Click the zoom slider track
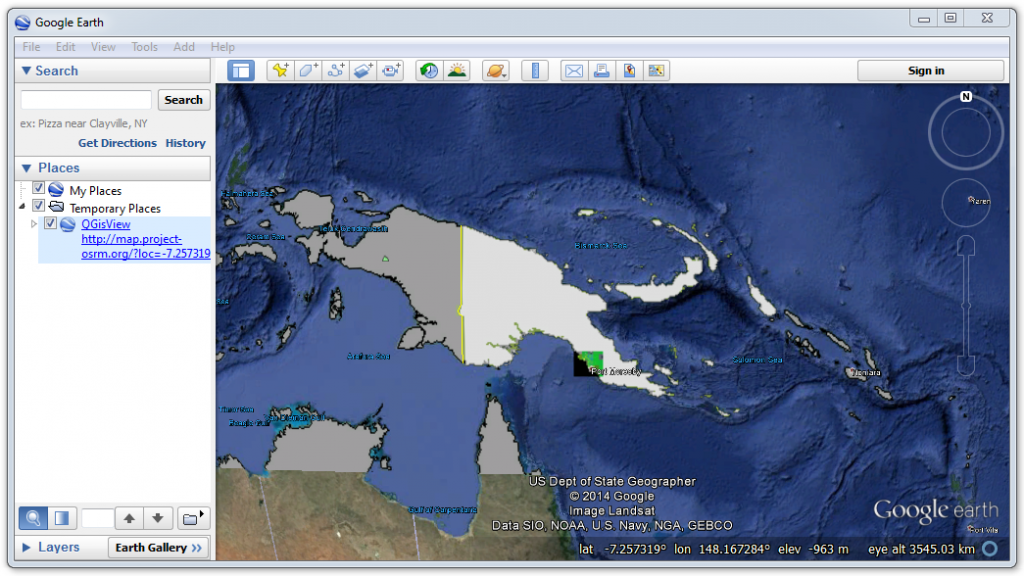 tap(966, 306)
